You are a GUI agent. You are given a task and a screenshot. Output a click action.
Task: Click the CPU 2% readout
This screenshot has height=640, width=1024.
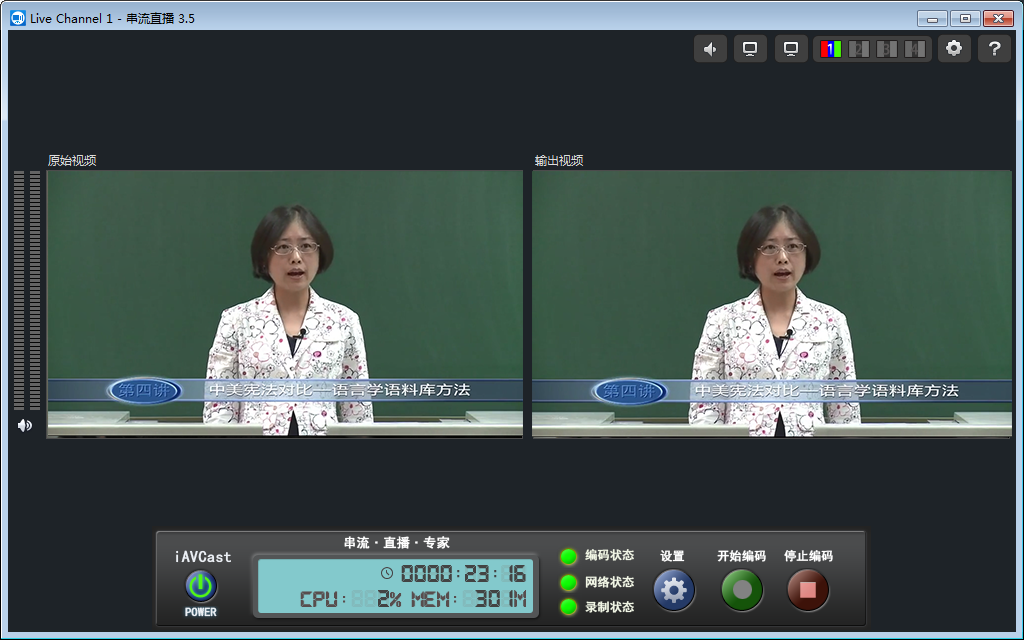coord(351,599)
